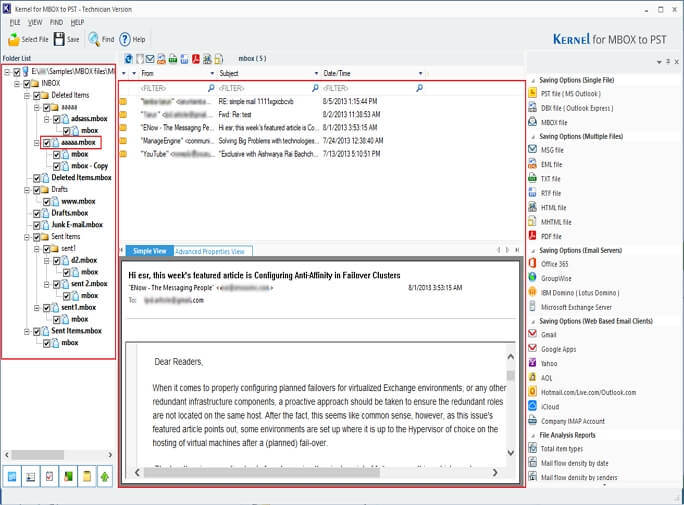
Task: Choose Yahoo saving option
Action: 549,363
